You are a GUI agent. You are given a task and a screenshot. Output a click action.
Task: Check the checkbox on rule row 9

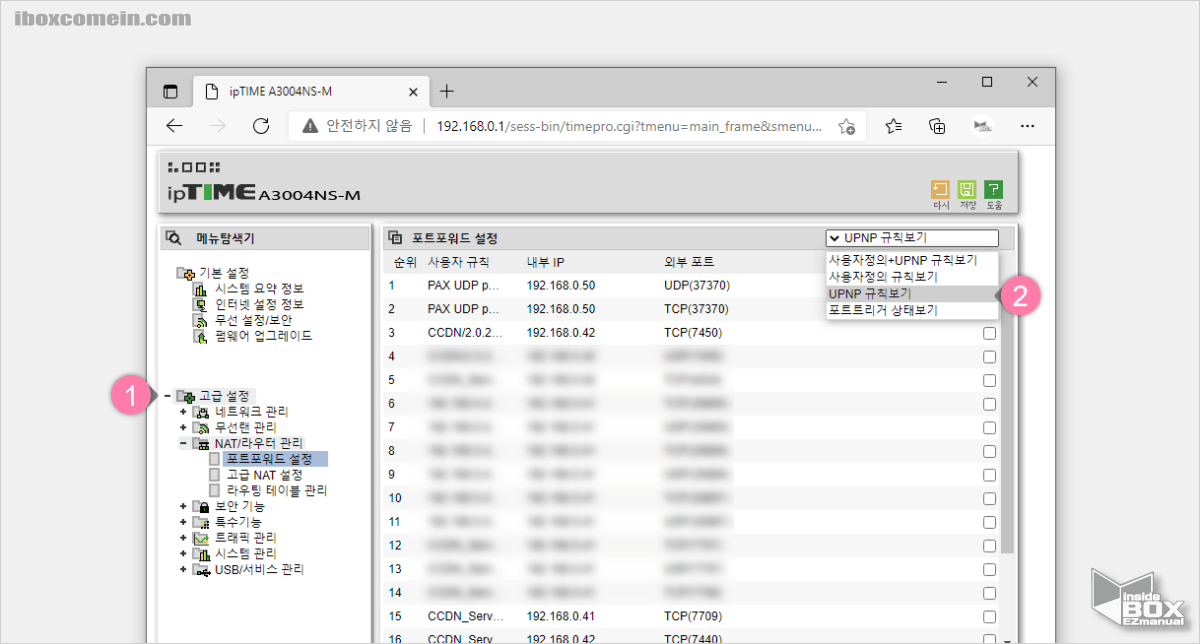coord(990,474)
